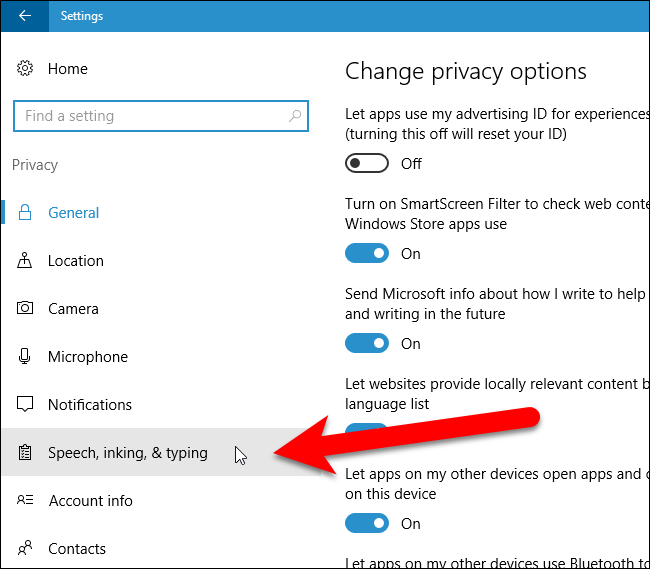Click the Speech, inking, & typing clipboard icon
The width and height of the screenshot is (650, 569).
click(x=26, y=453)
